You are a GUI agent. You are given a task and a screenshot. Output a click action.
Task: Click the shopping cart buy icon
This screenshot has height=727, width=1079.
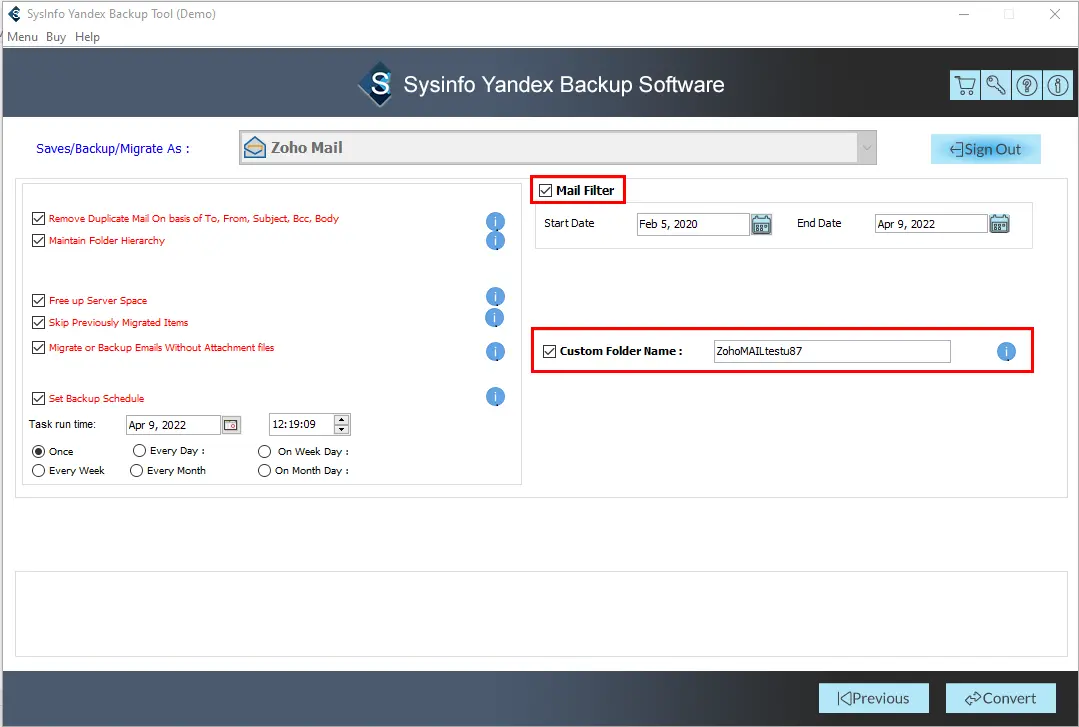click(965, 85)
